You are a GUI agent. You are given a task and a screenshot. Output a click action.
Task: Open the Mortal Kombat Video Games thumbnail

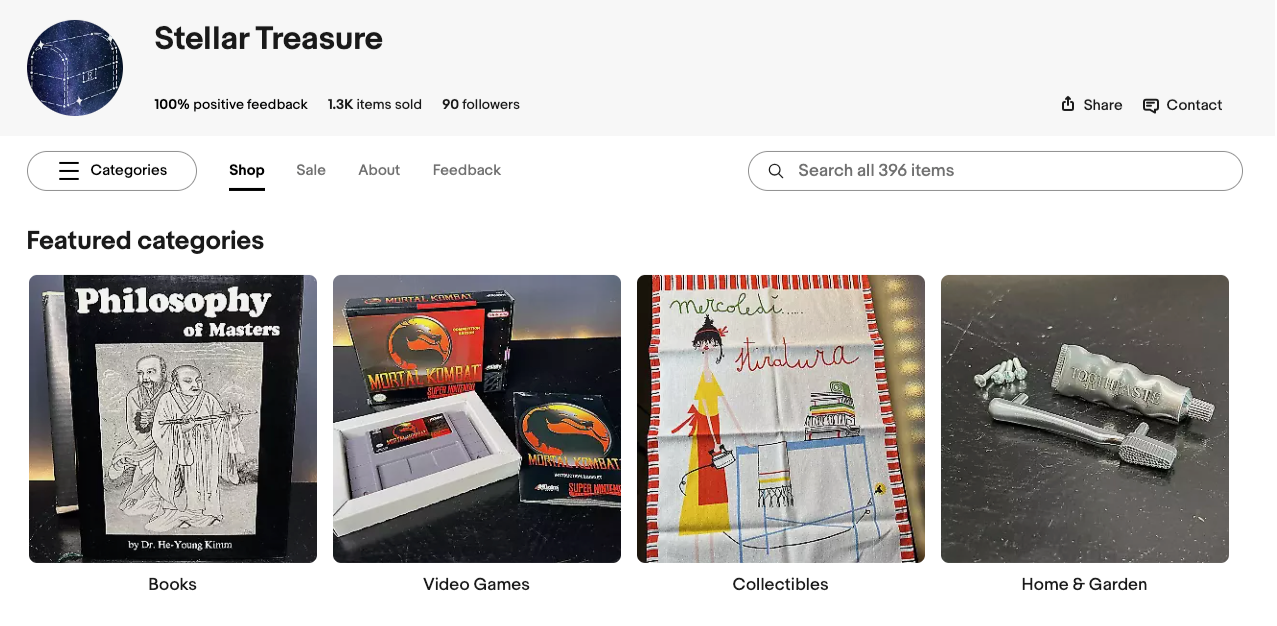click(x=477, y=419)
